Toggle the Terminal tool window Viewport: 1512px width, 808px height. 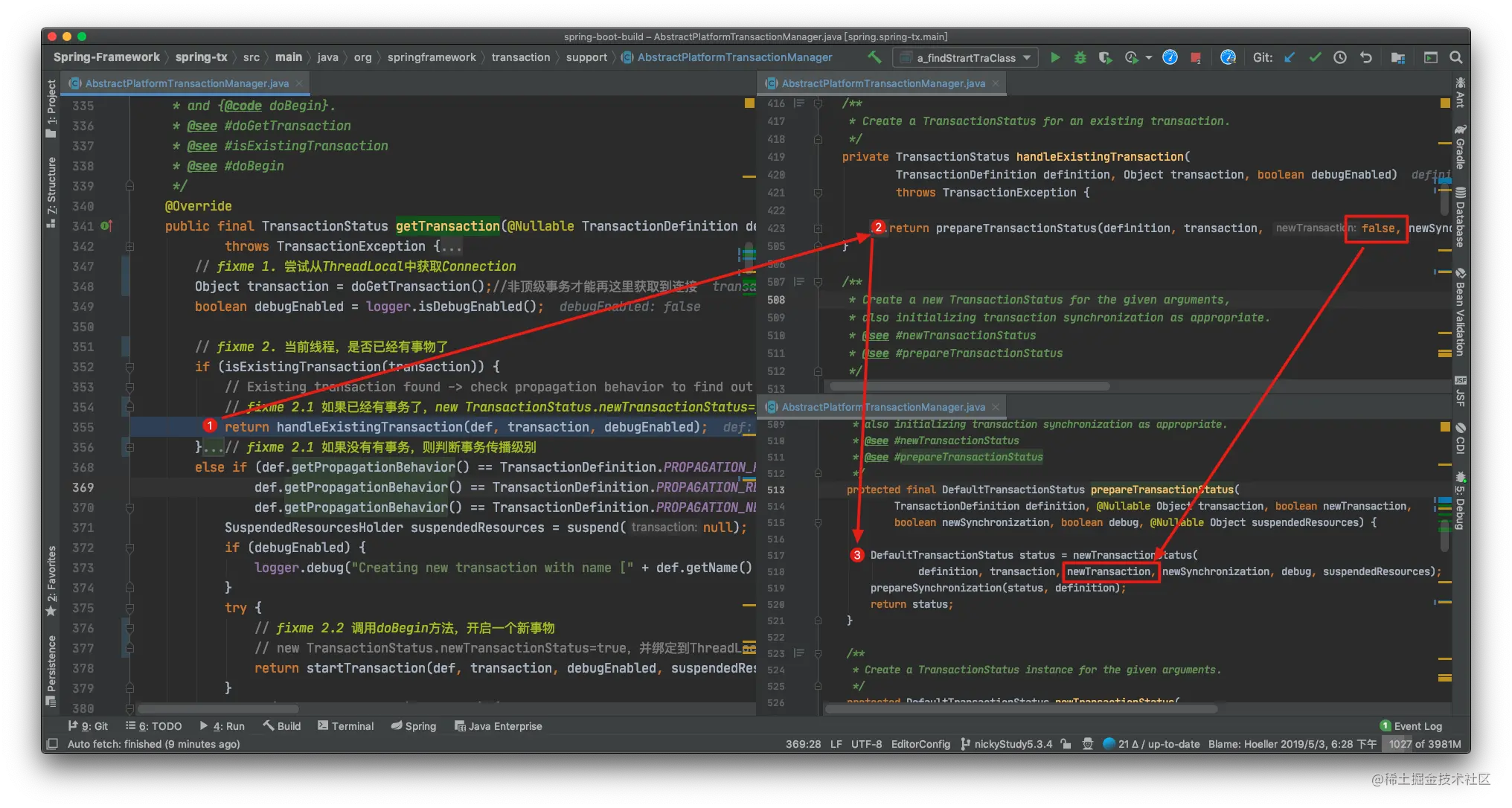coord(345,726)
